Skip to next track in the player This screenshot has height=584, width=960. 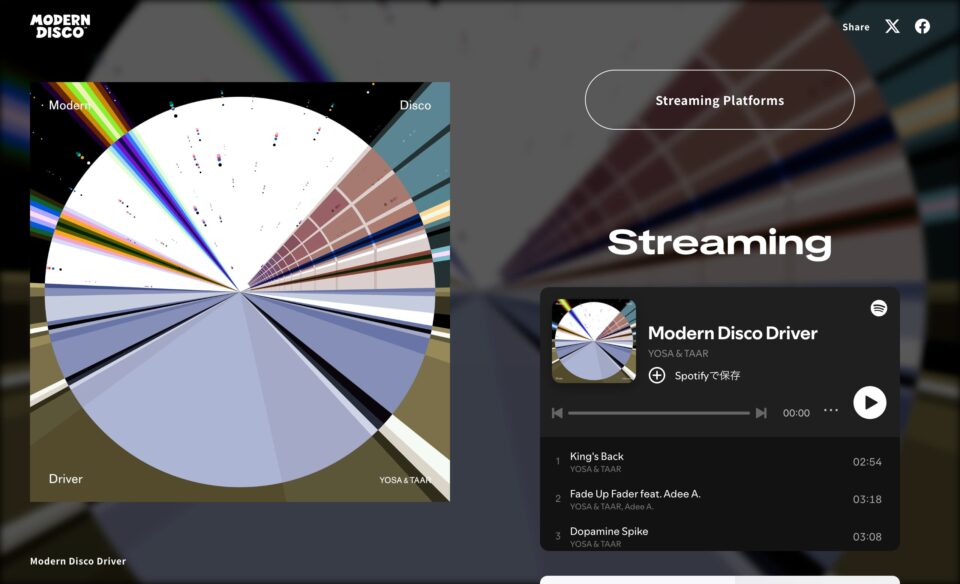click(x=761, y=413)
